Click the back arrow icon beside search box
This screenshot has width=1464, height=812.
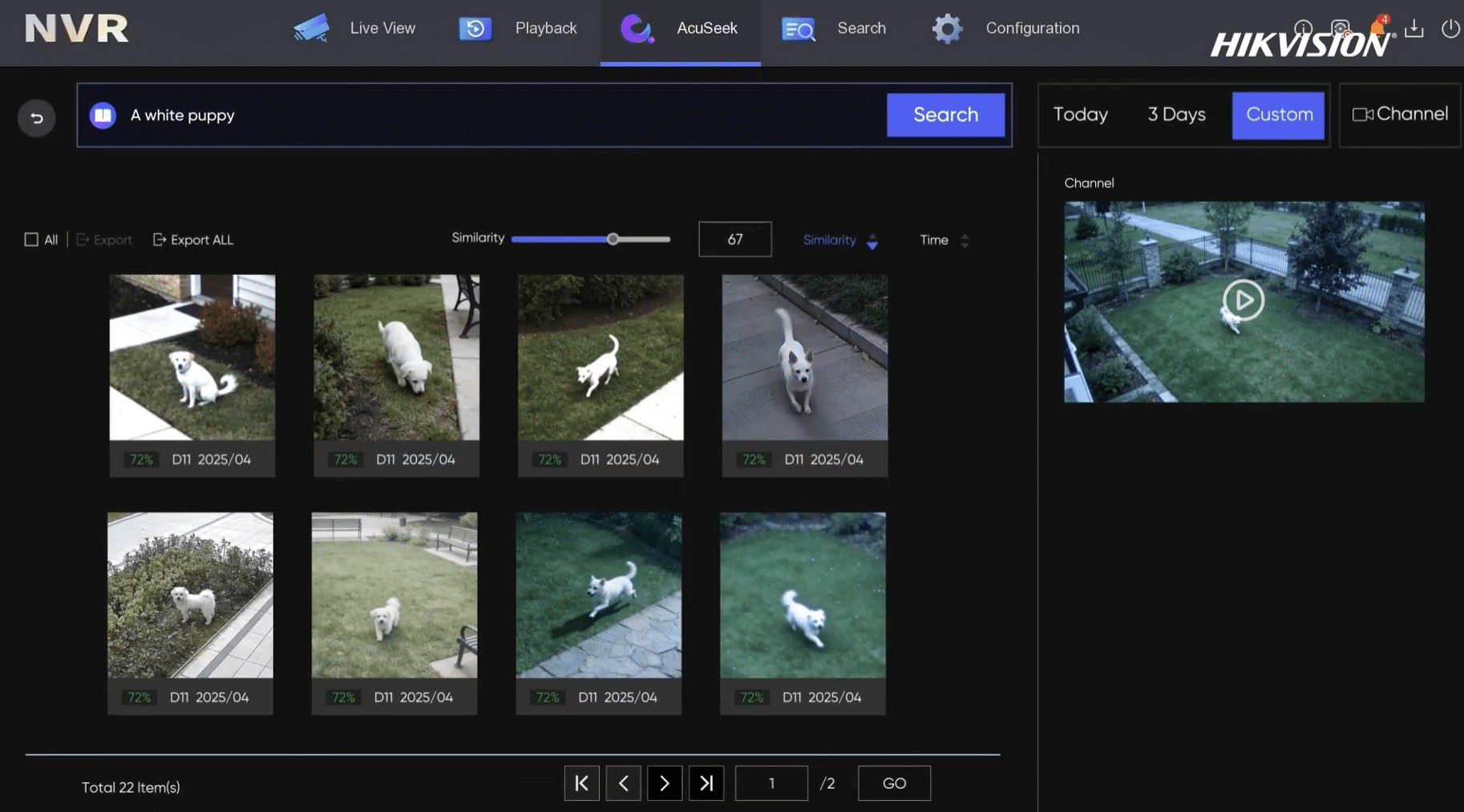pos(36,118)
